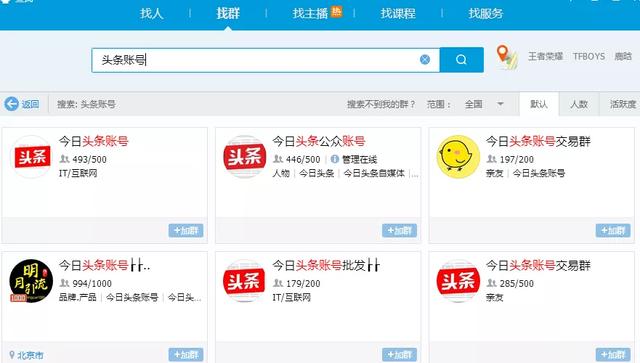This screenshot has height=363, width=640.
Task: Join the 493/500 今日头条账号 group
Action: click(x=186, y=231)
